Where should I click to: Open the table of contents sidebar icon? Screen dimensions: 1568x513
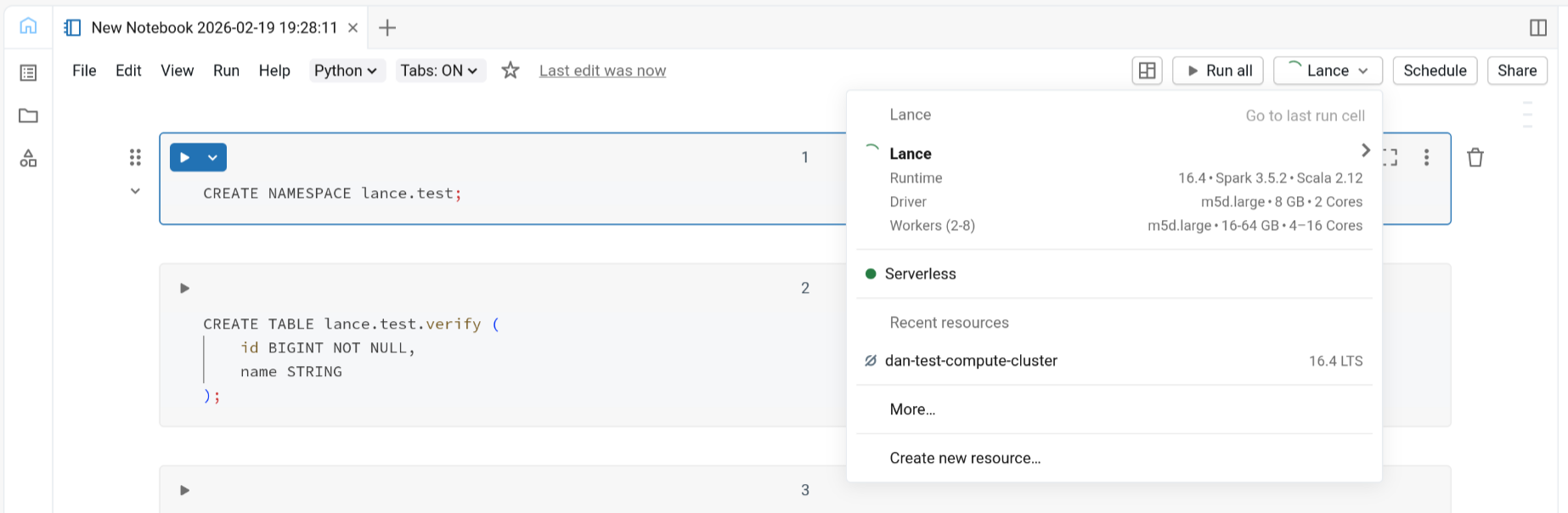(28, 73)
